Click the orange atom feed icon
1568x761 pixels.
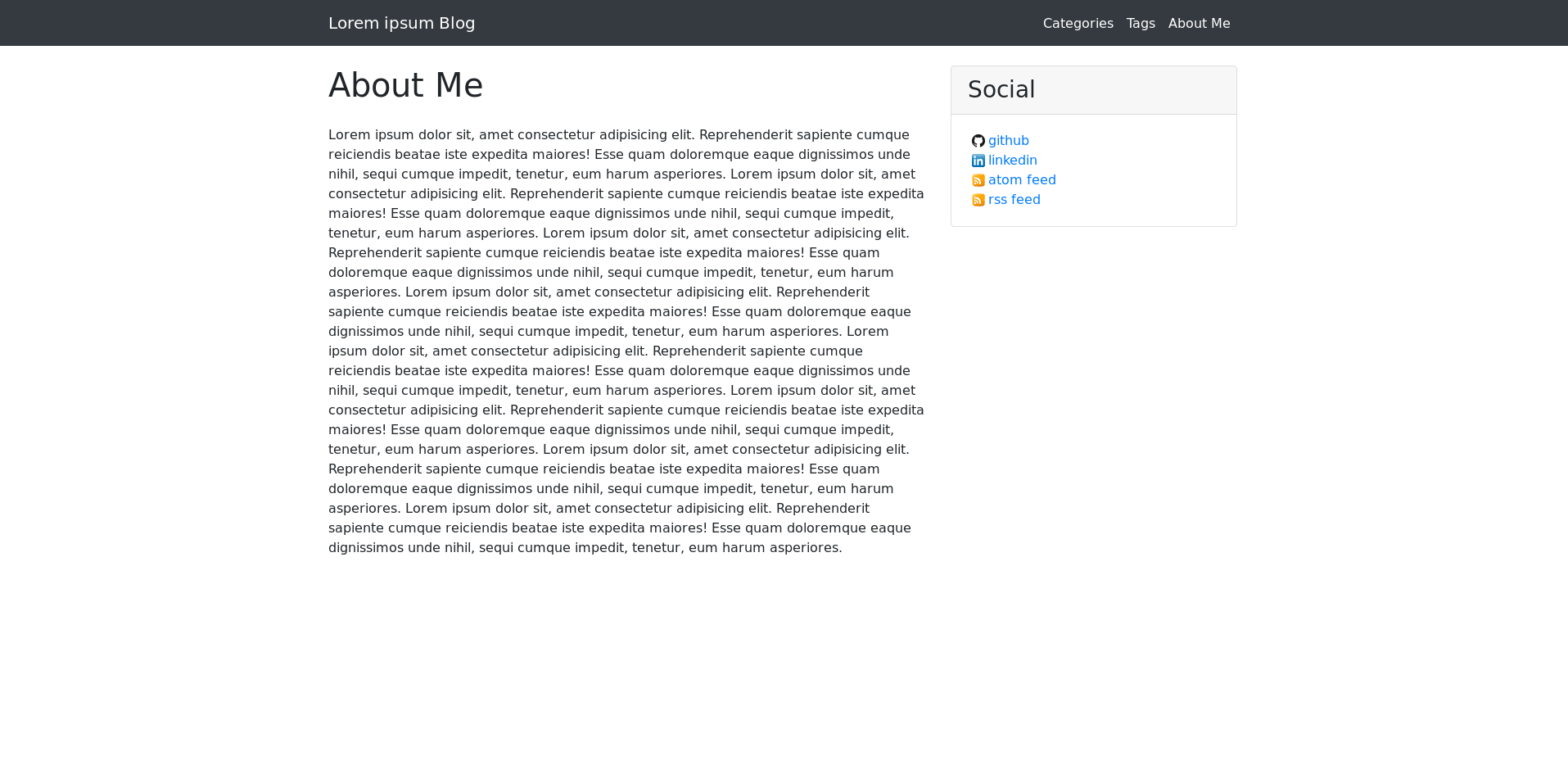[x=978, y=180]
